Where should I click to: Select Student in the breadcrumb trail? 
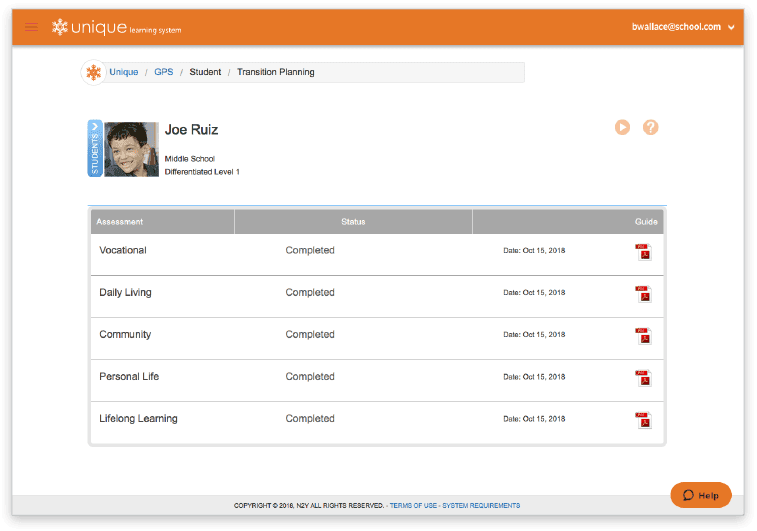[205, 73]
